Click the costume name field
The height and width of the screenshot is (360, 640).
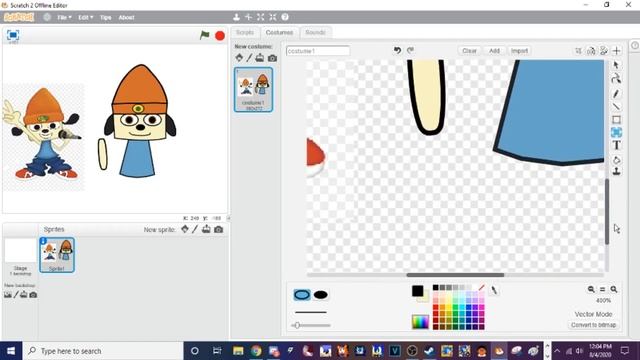coord(318,51)
